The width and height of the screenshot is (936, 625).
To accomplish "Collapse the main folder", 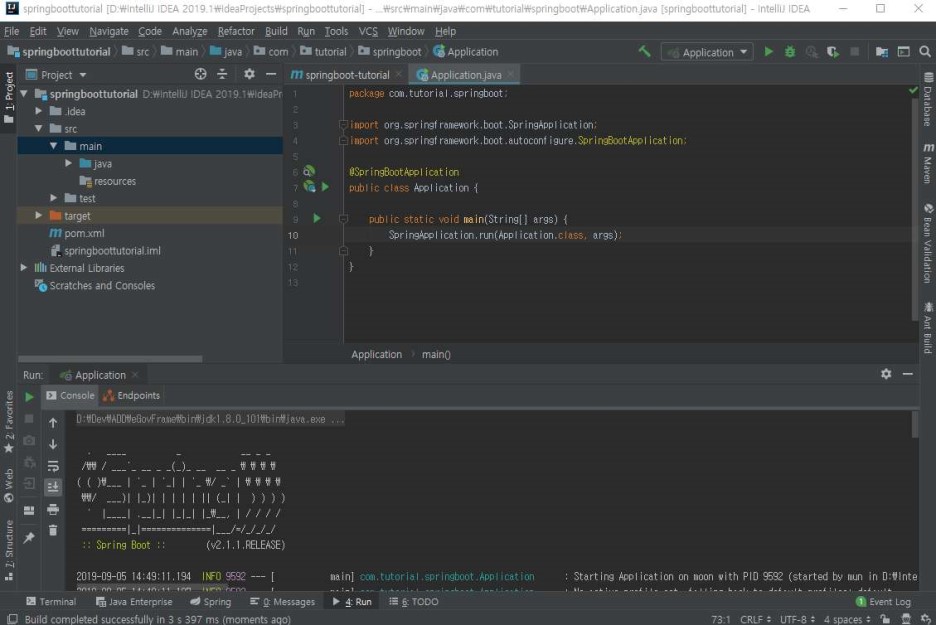I will tap(54, 146).
